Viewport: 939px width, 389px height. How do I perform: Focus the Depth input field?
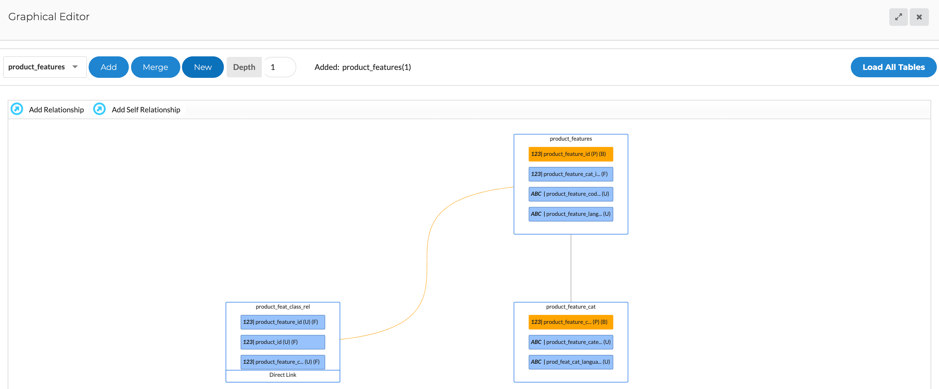point(279,67)
